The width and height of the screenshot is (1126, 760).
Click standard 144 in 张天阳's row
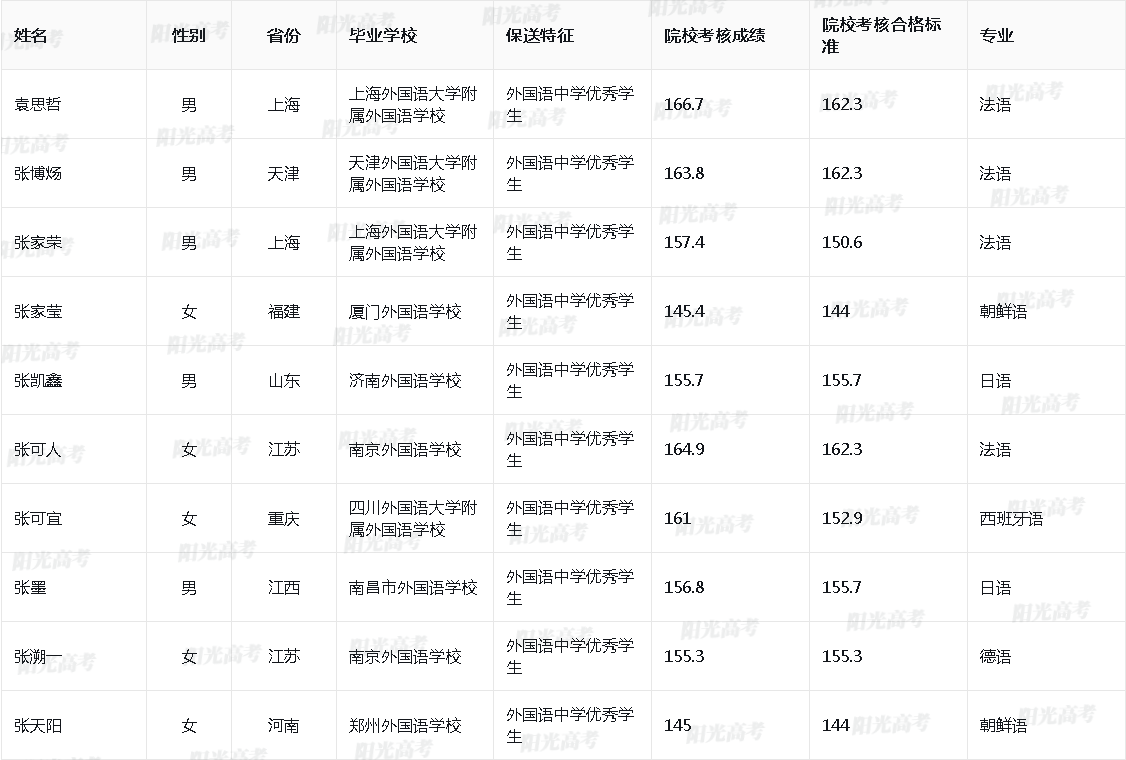(835, 725)
